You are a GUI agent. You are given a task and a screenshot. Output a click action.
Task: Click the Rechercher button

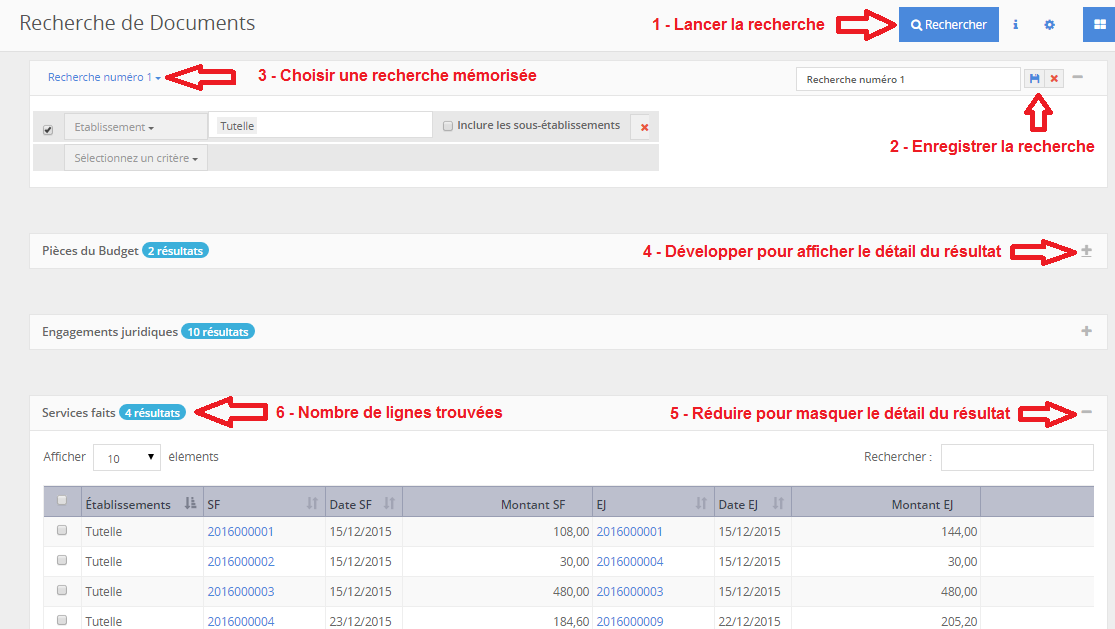click(948, 25)
